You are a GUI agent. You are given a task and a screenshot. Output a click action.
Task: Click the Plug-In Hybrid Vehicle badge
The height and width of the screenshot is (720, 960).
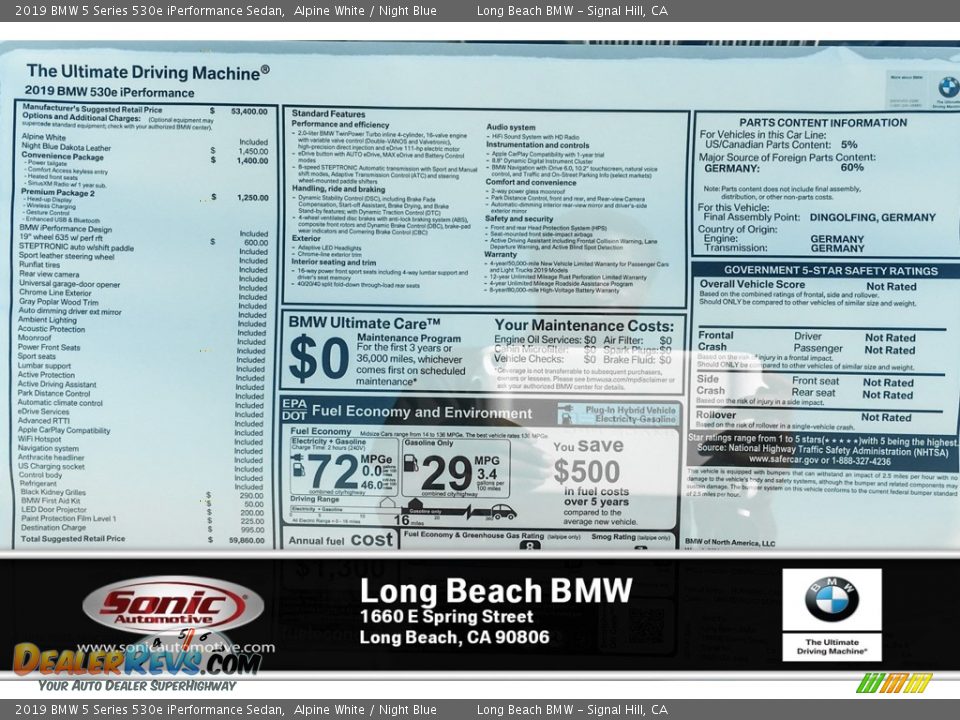[618, 414]
